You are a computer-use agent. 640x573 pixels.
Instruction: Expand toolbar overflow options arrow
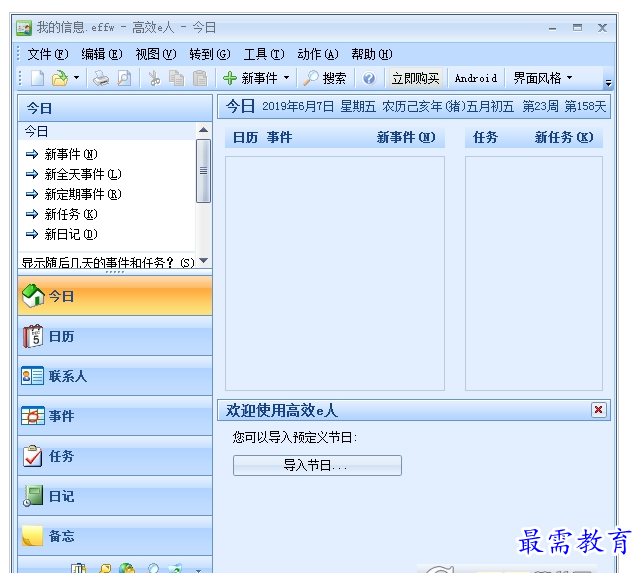coord(608,83)
